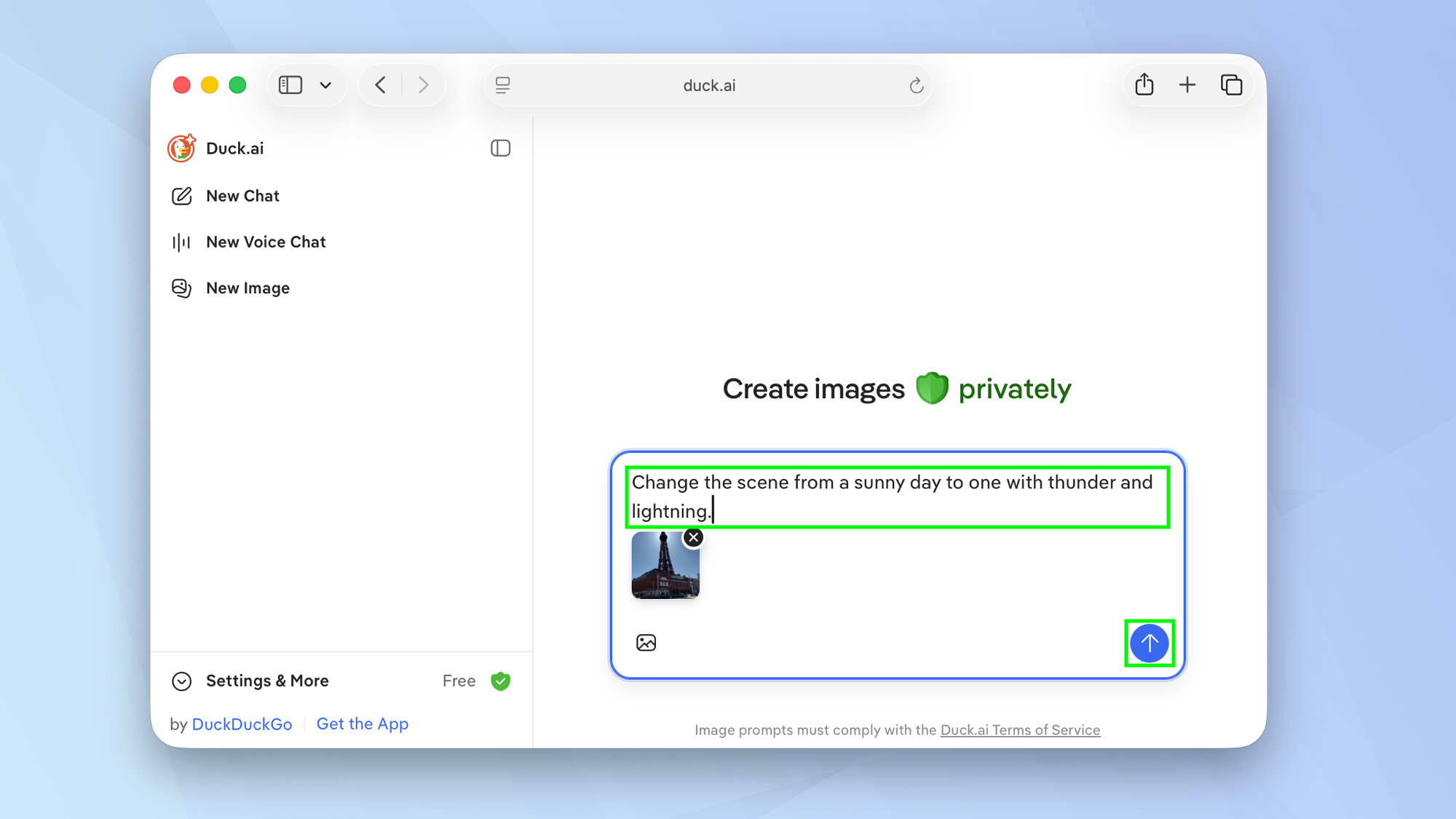Image resolution: width=1456 pixels, height=819 pixels.
Task: Open a new Safari tab
Action: point(1187,84)
